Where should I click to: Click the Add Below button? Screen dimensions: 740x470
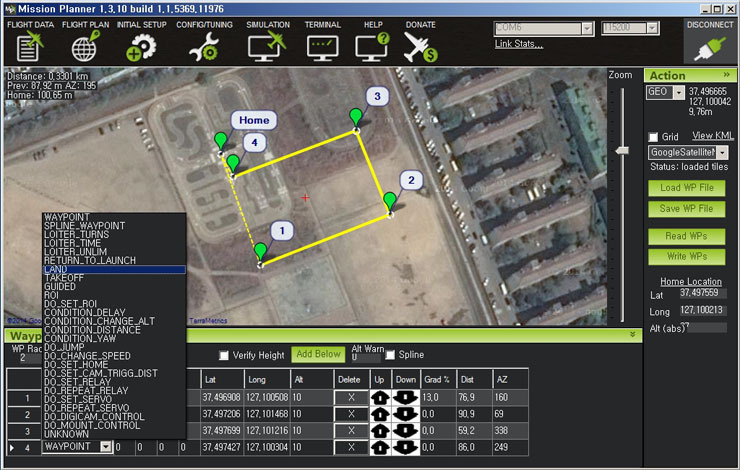point(319,354)
